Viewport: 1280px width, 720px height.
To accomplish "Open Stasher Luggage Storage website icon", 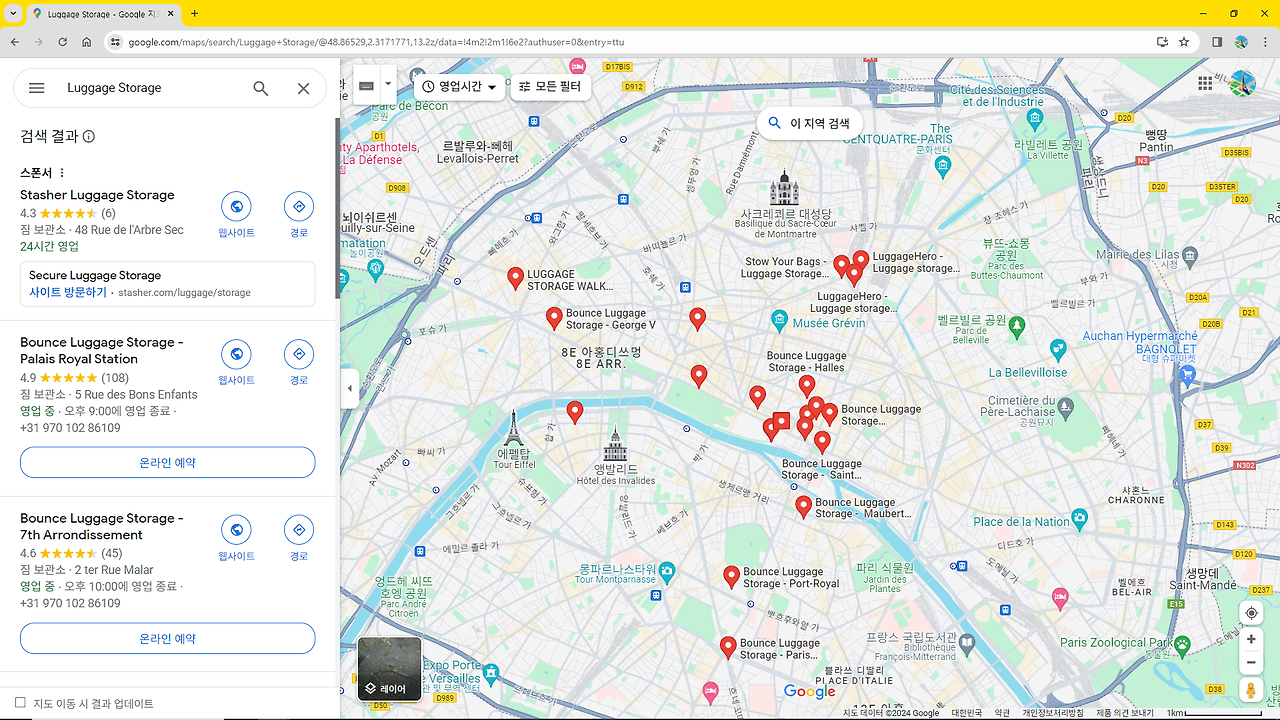I will click(237, 207).
